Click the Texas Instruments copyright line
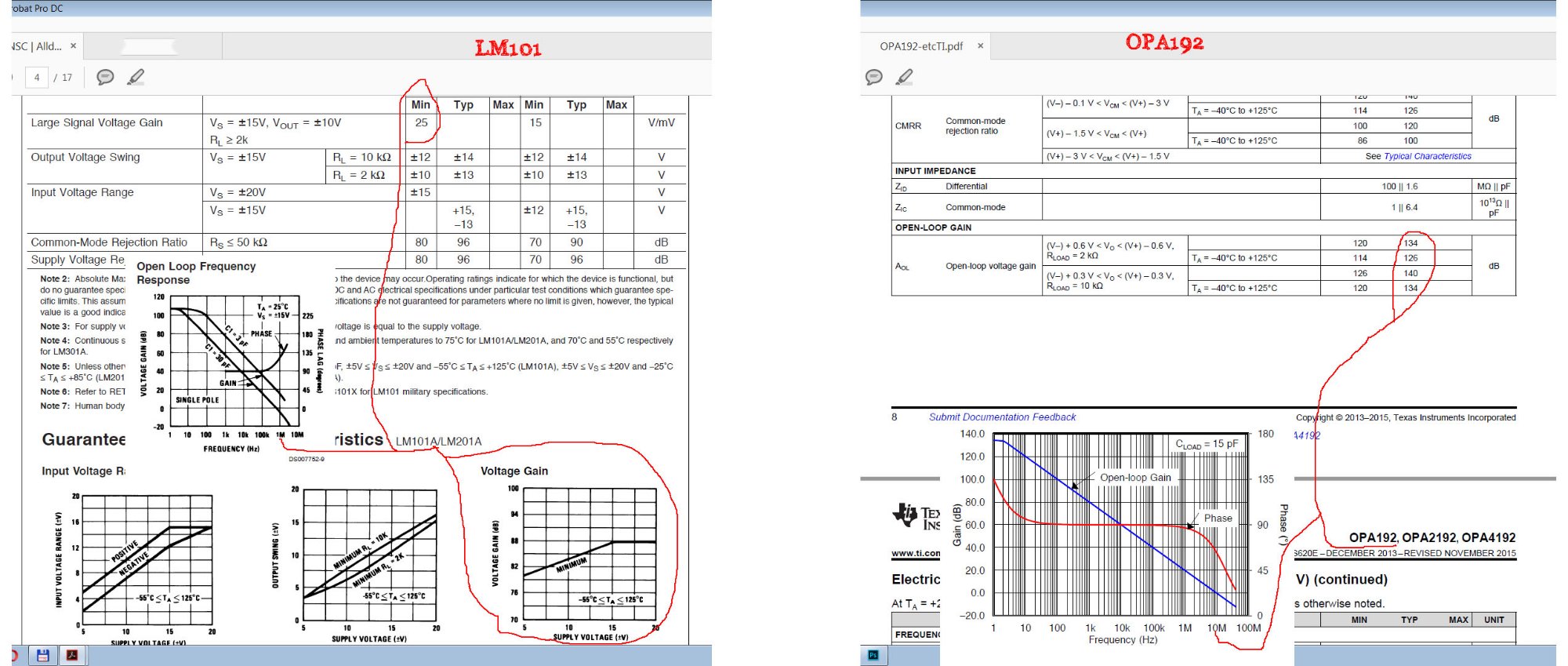The width and height of the screenshot is (1568, 666). (x=1406, y=417)
